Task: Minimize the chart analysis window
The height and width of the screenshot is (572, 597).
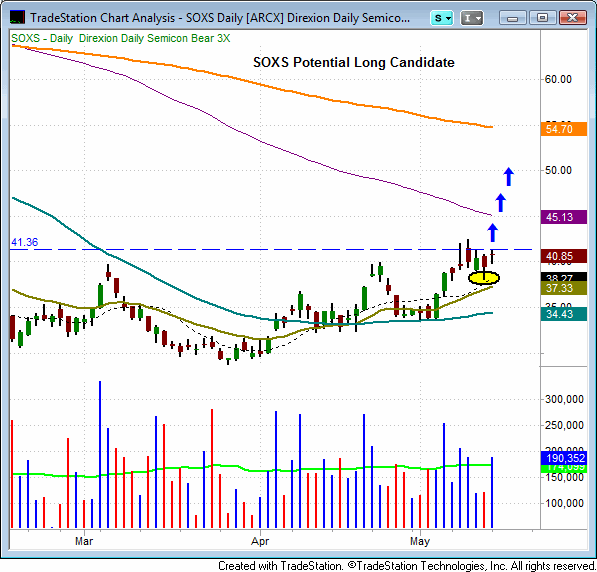Action: (x=512, y=18)
